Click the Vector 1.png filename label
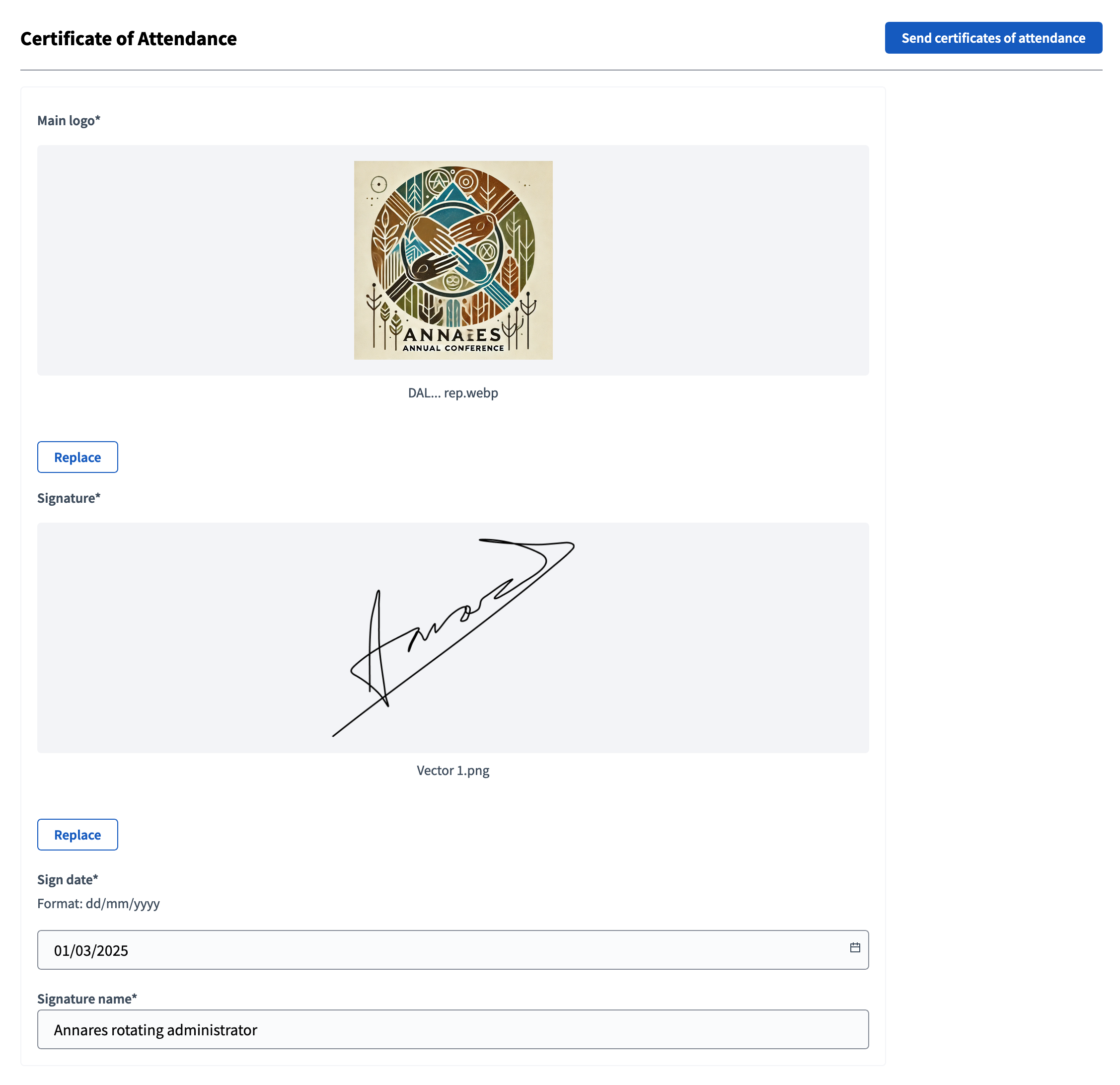This screenshot has height=1085, width=1120. [452, 770]
